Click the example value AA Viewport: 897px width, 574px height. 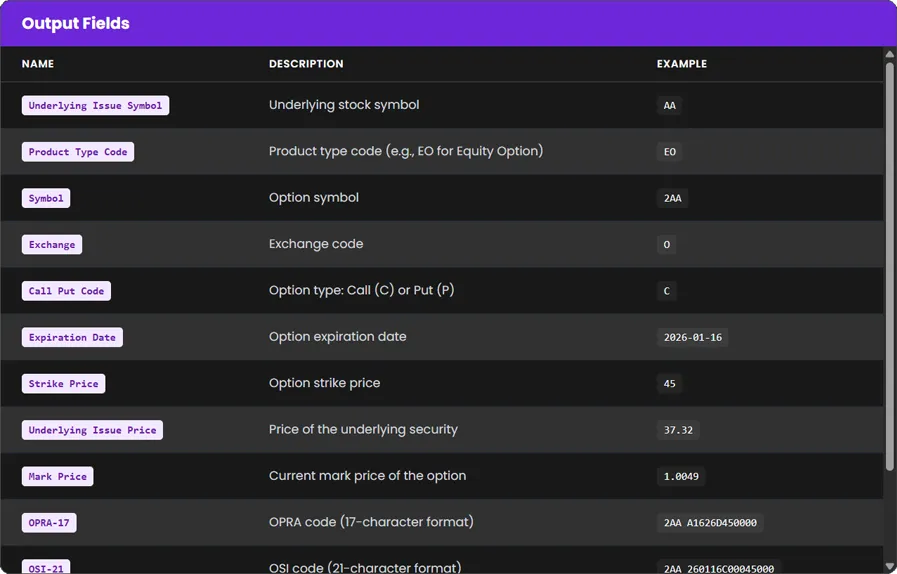pos(669,105)
